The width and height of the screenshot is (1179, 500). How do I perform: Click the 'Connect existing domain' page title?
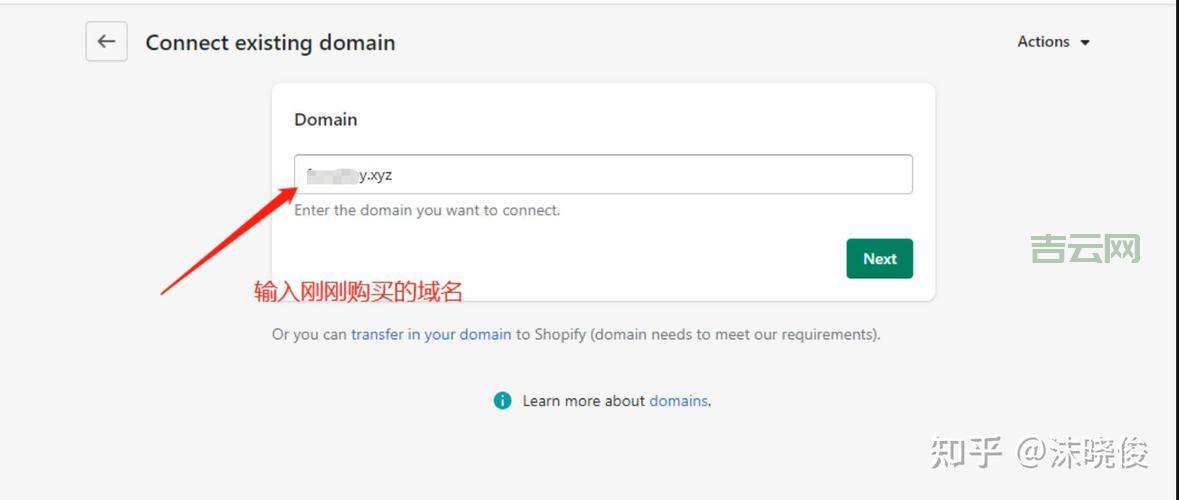coord(270,43)
